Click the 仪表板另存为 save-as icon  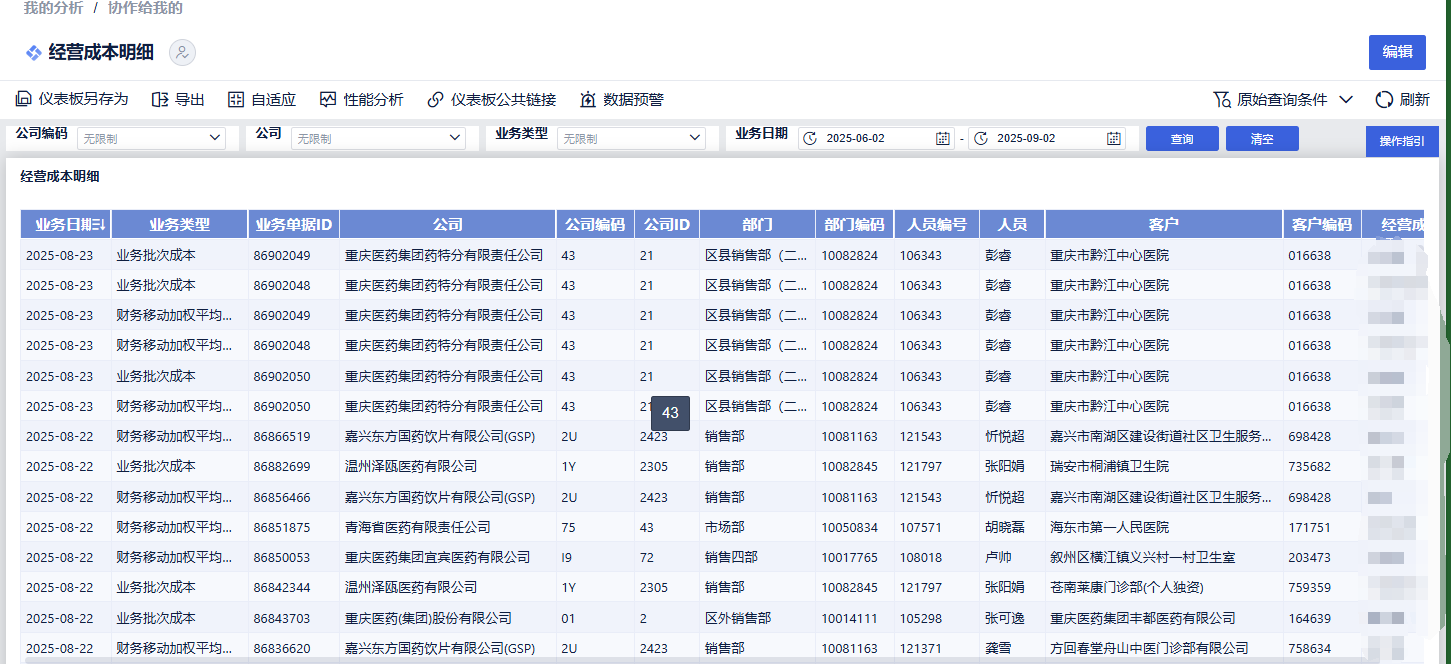pos(23,99)
